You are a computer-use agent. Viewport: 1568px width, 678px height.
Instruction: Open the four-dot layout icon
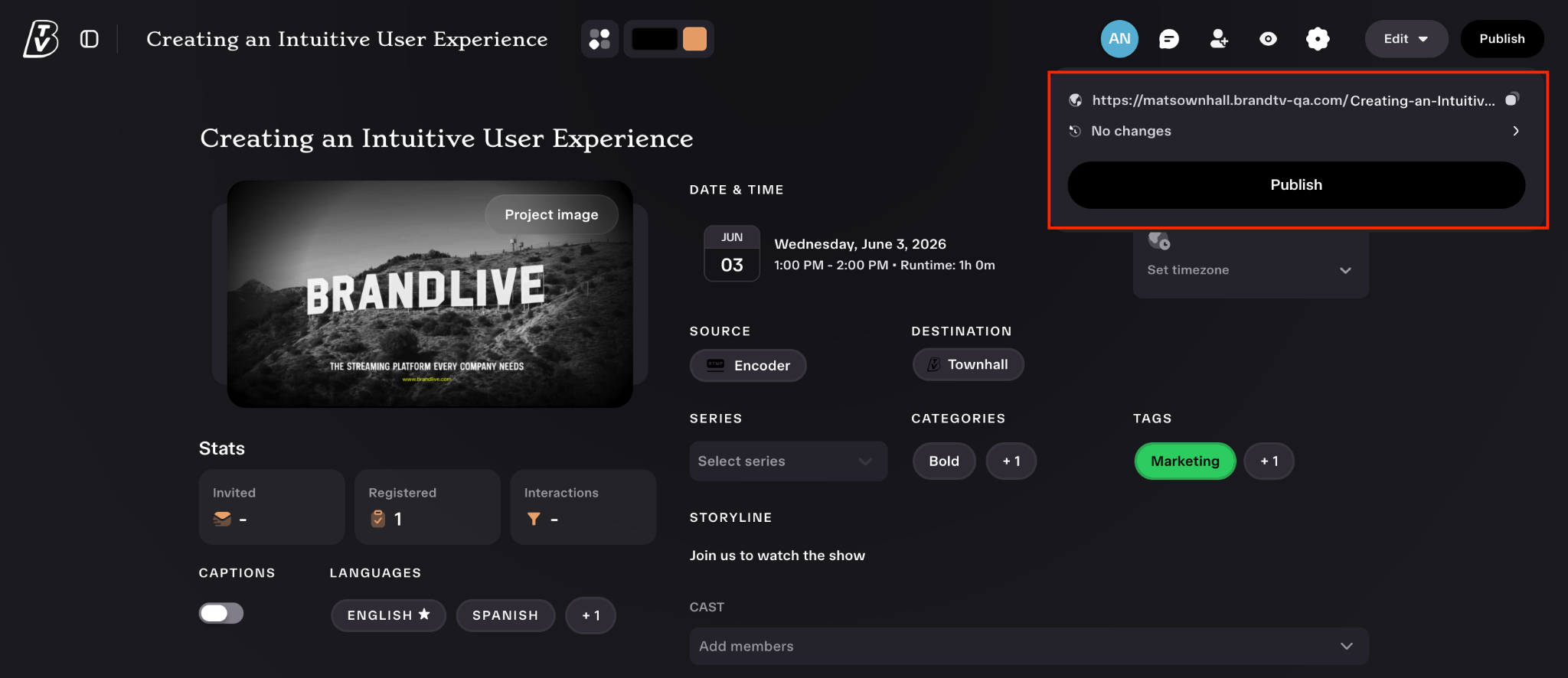(x=599, y=39)
